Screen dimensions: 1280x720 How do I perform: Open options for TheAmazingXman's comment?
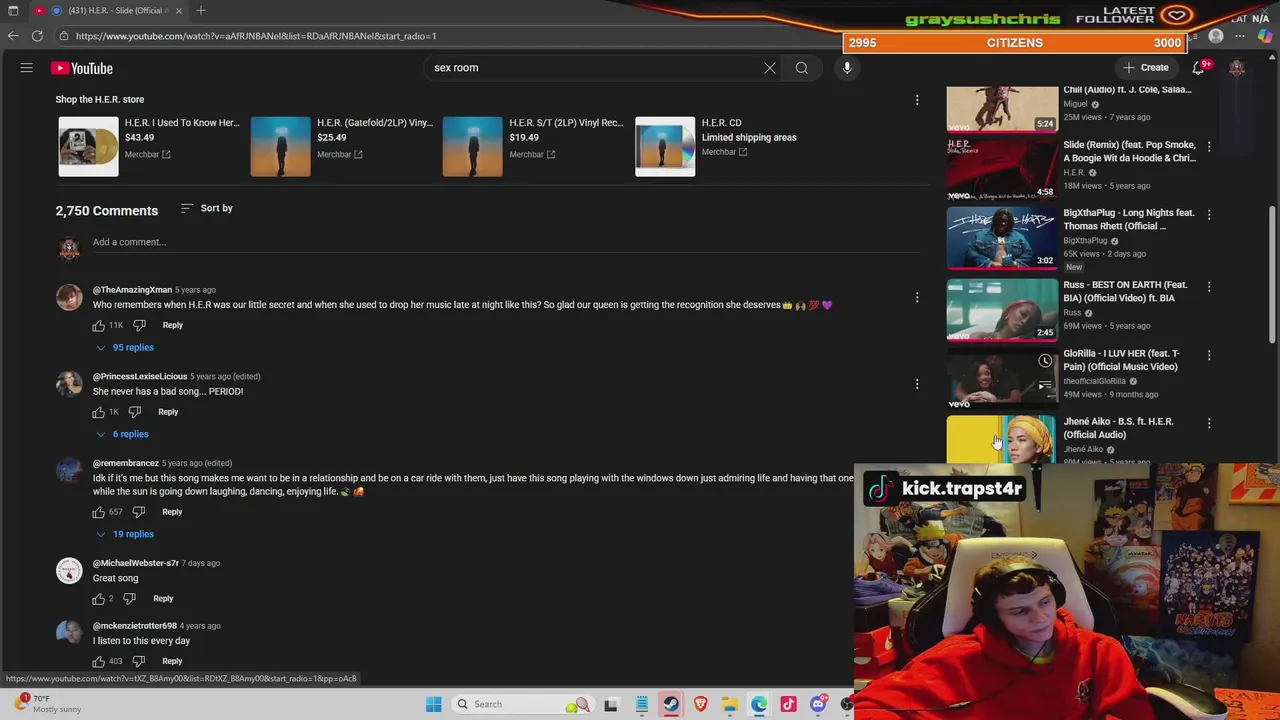point(917,297)
